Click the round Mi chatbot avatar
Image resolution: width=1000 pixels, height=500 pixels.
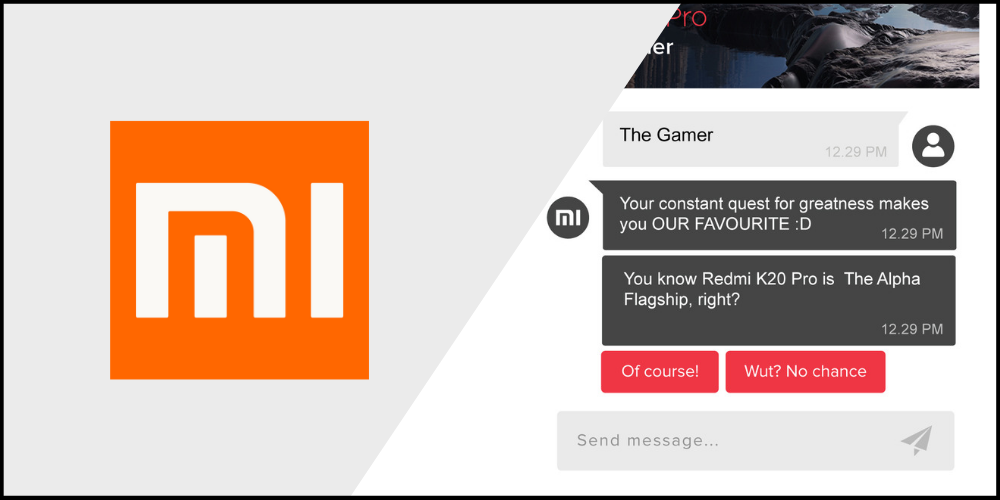pyautogui.click(x=568, y=218)
